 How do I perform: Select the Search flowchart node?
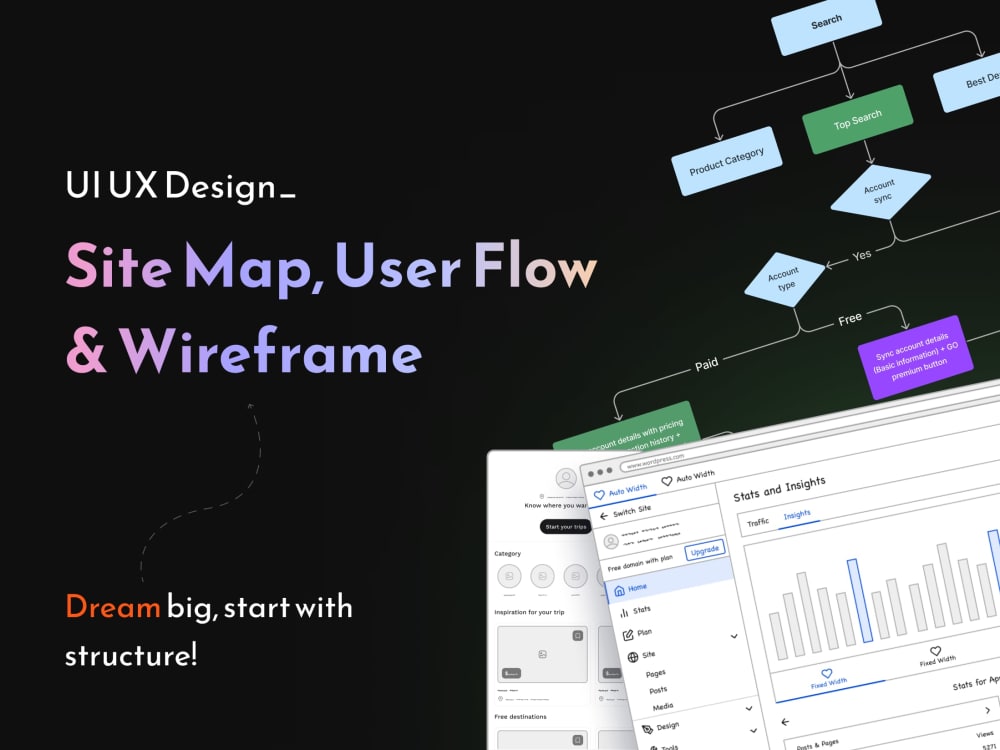tap(827, 23)
